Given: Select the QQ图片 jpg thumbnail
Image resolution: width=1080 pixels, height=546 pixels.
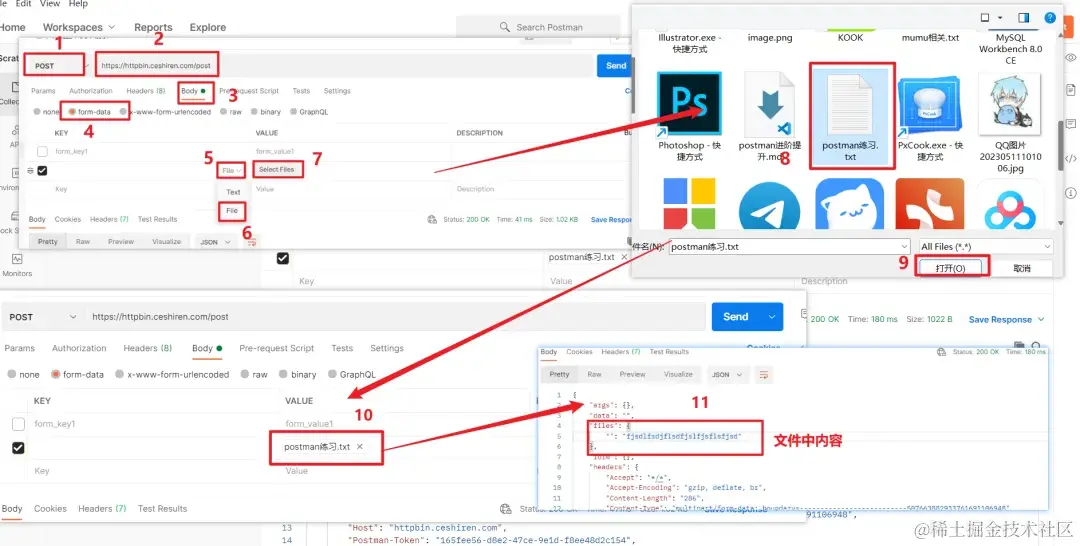Looking at the screenshot, I should (1010, 105).
